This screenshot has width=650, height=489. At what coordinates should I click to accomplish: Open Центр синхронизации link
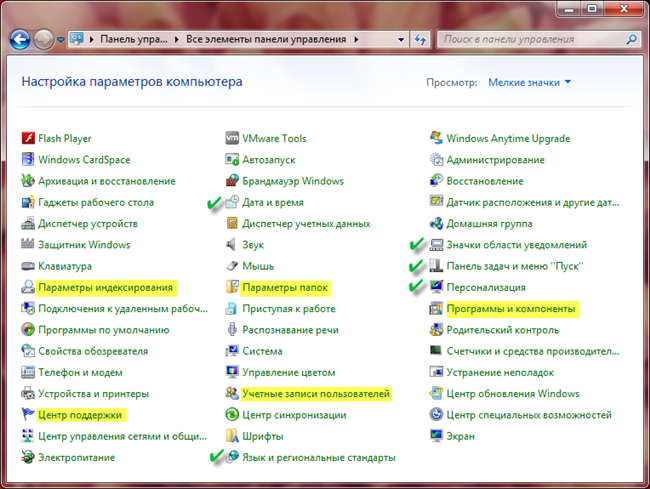[x=294, y=415]
